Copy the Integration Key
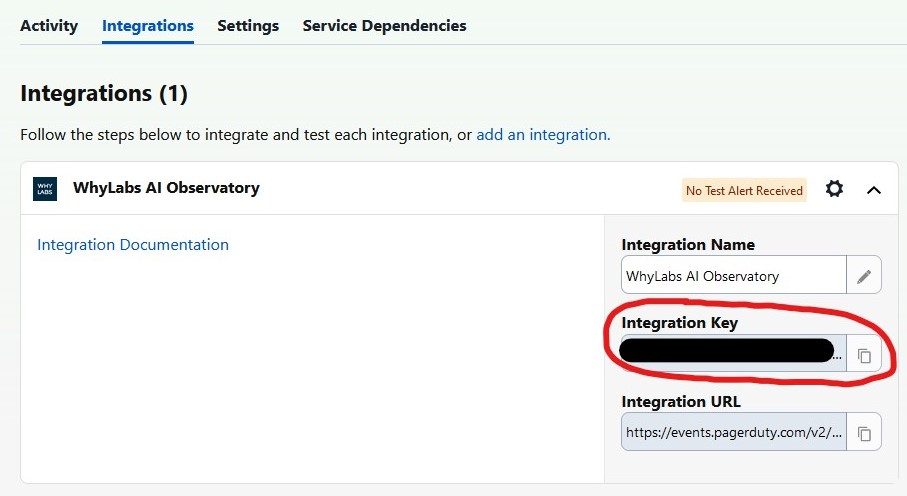 (x=864, y=355)
